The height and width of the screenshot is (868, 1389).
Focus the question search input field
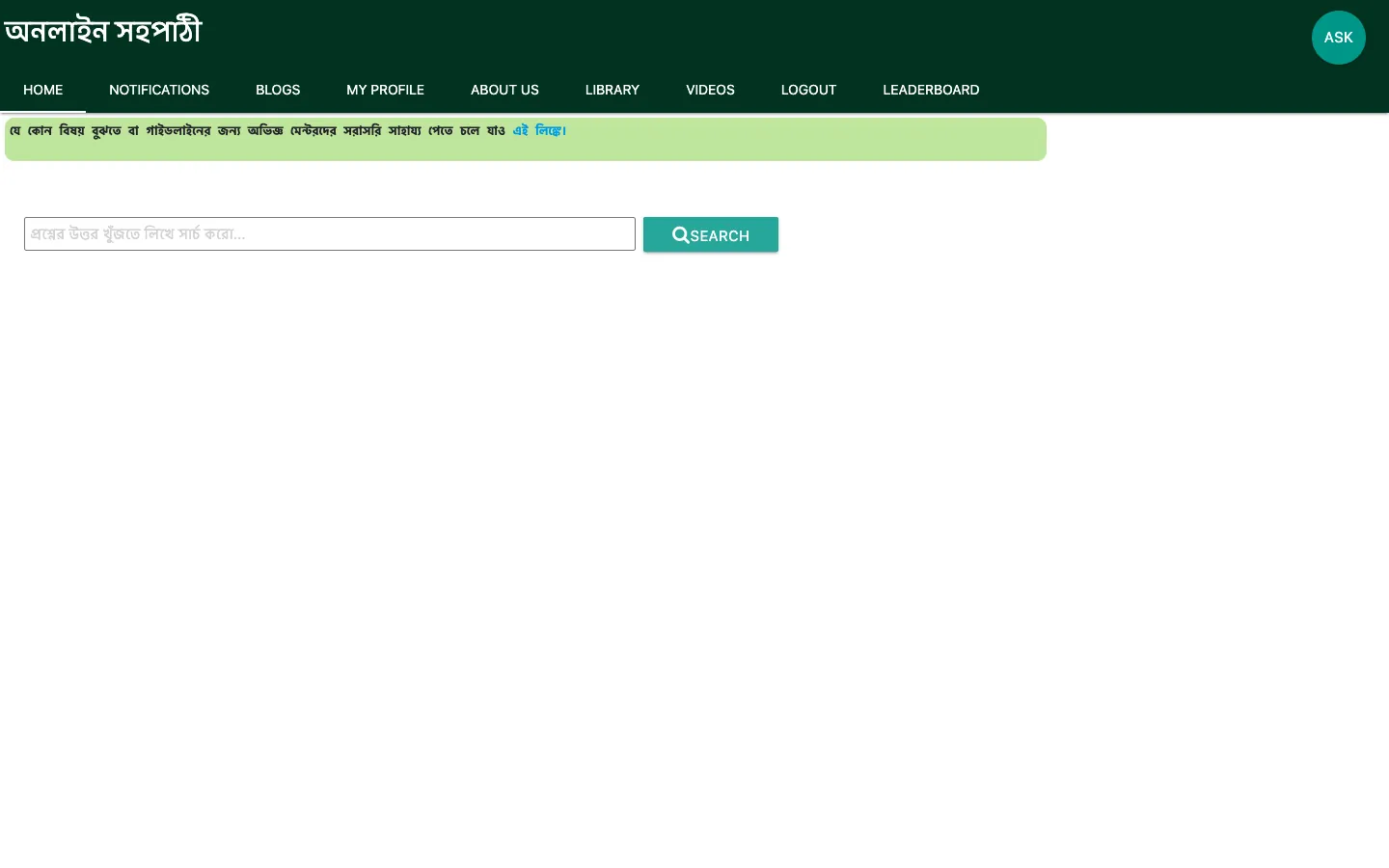(x=330, y=233)
